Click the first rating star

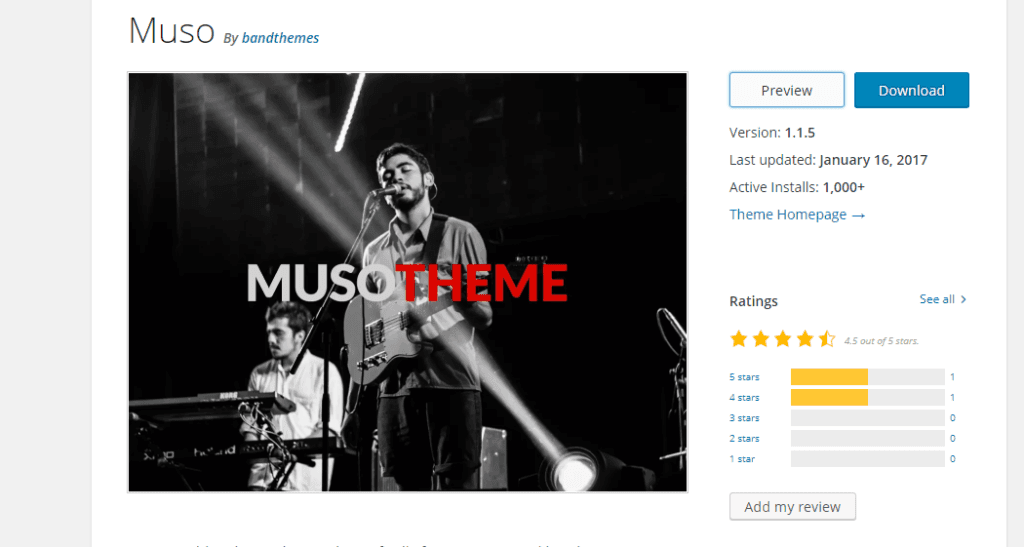pos(739,339)
